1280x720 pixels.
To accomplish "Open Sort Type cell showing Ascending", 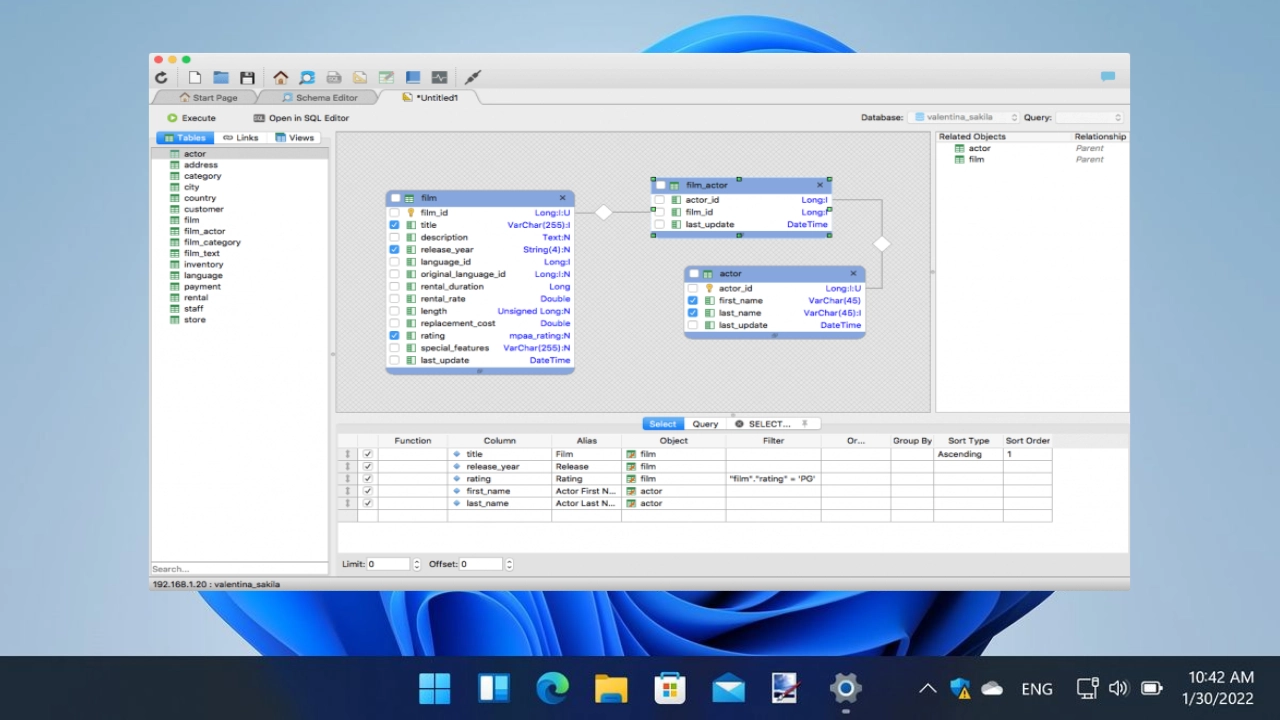I will coord(968,454).
